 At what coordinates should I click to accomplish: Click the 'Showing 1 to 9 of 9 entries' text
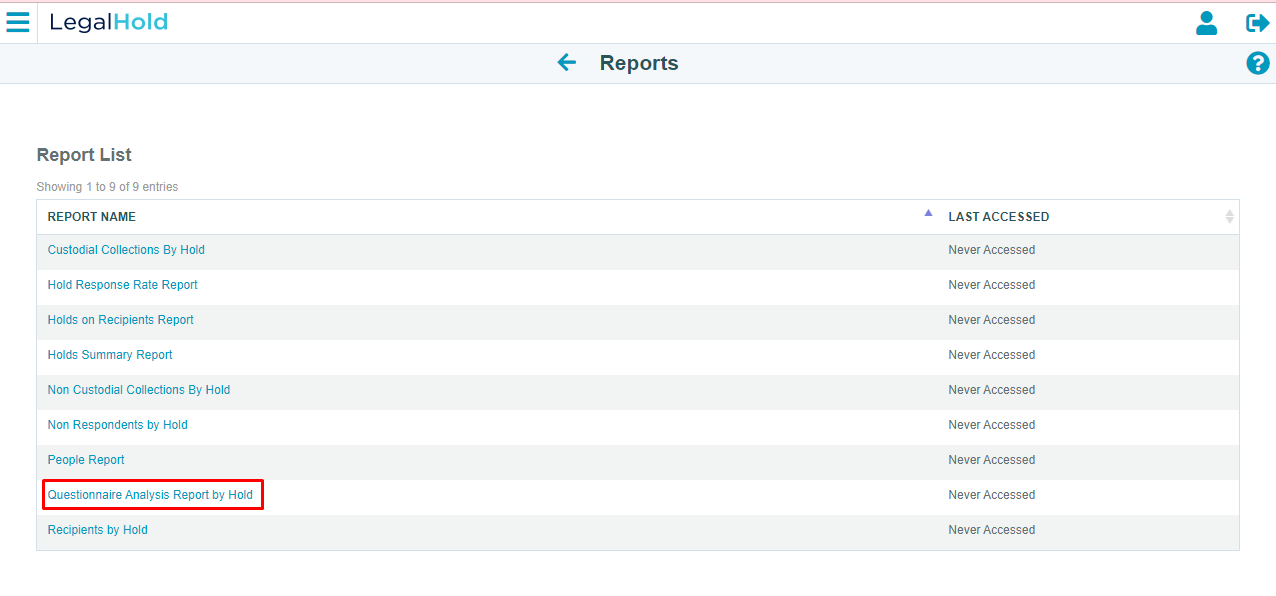point(107,187)
